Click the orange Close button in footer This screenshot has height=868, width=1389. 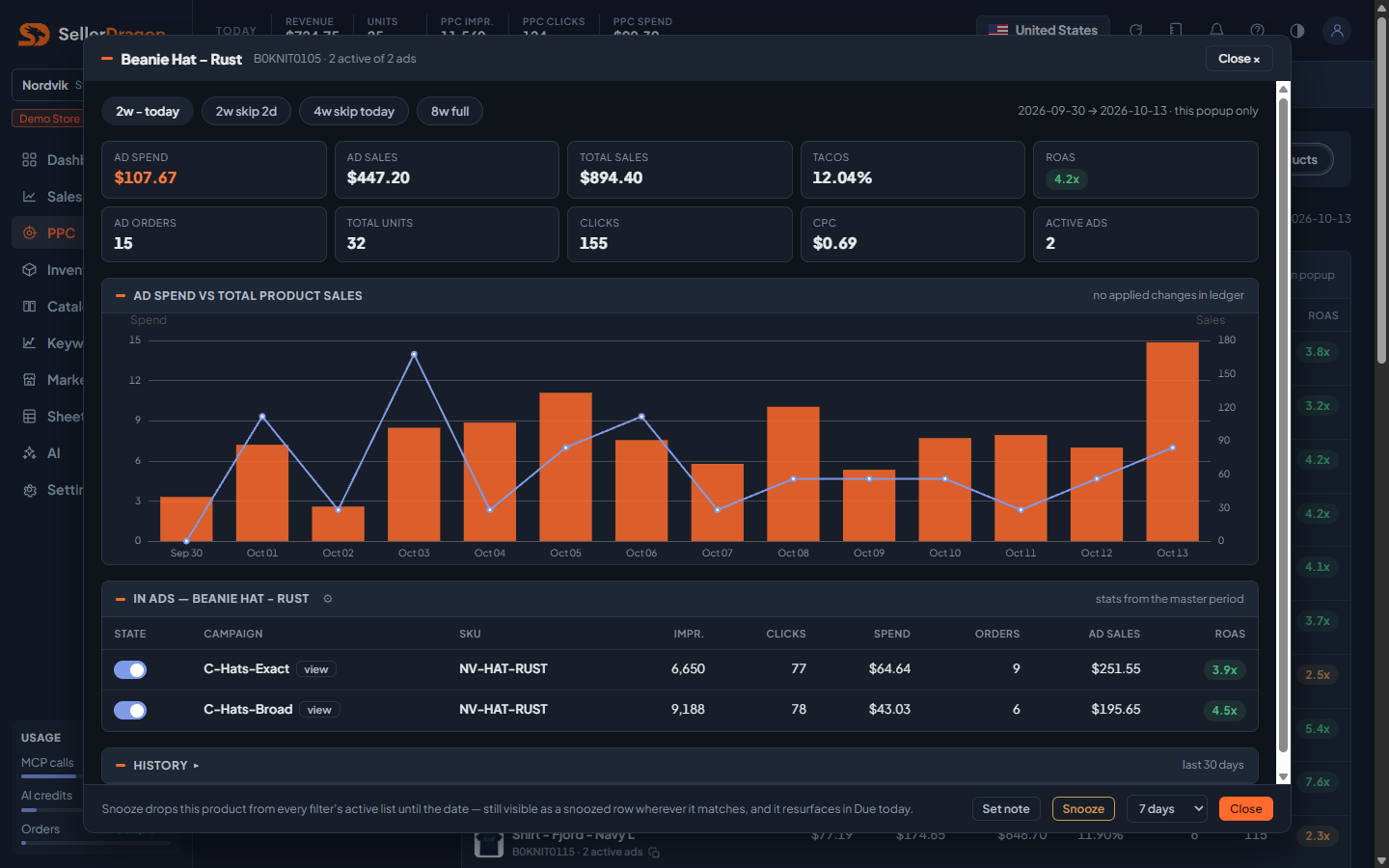point(1246,809)
